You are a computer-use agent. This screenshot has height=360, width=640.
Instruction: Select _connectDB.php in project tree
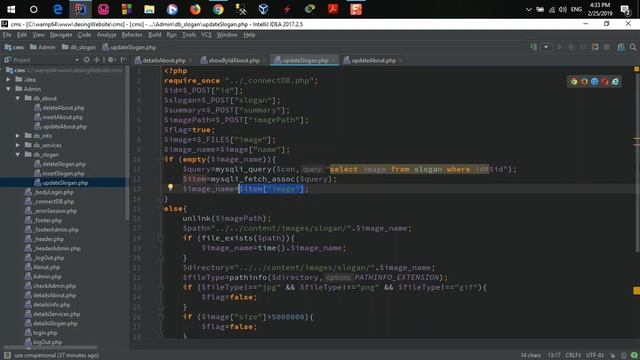[x=53, y=202]
